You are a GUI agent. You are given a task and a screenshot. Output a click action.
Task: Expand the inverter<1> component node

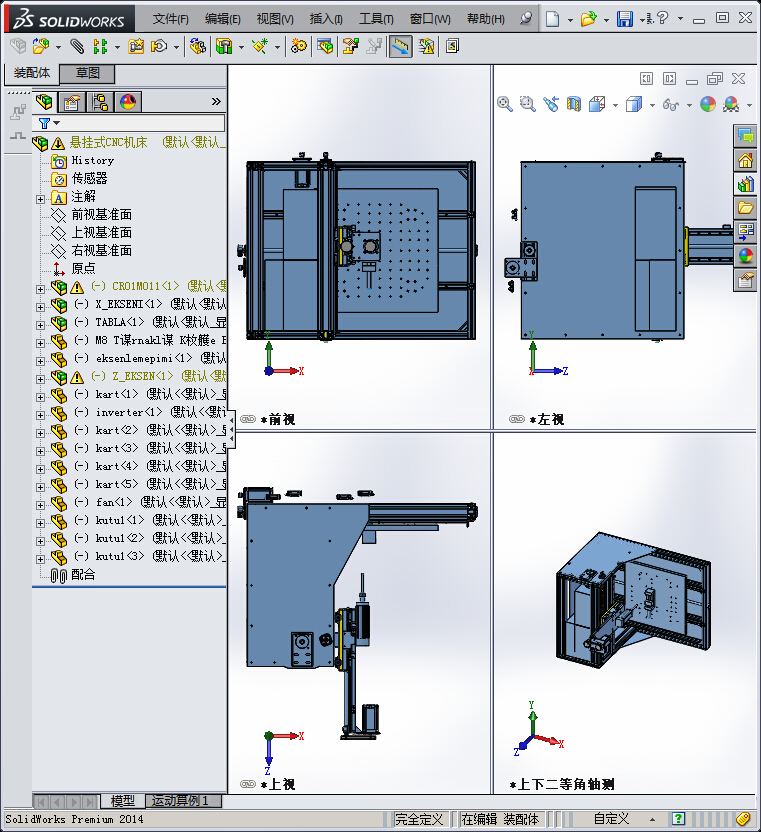(40, 415)
